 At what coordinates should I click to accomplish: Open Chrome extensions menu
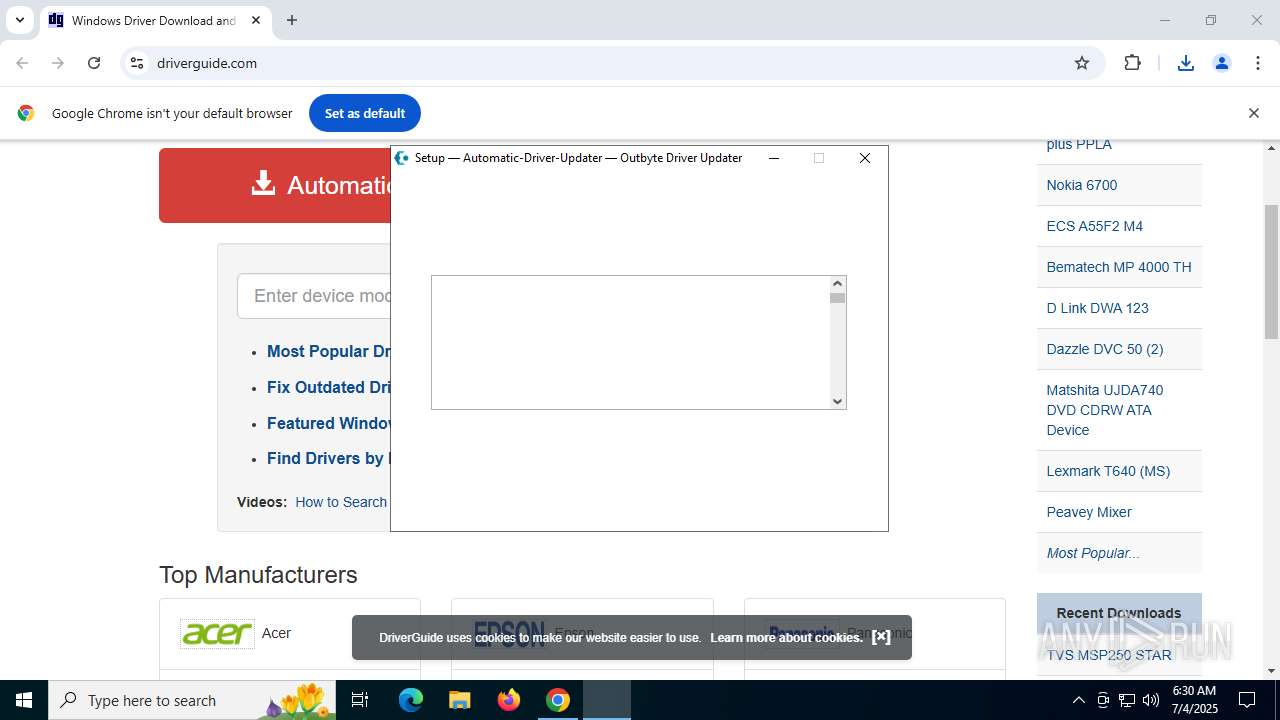[1132, 63]
